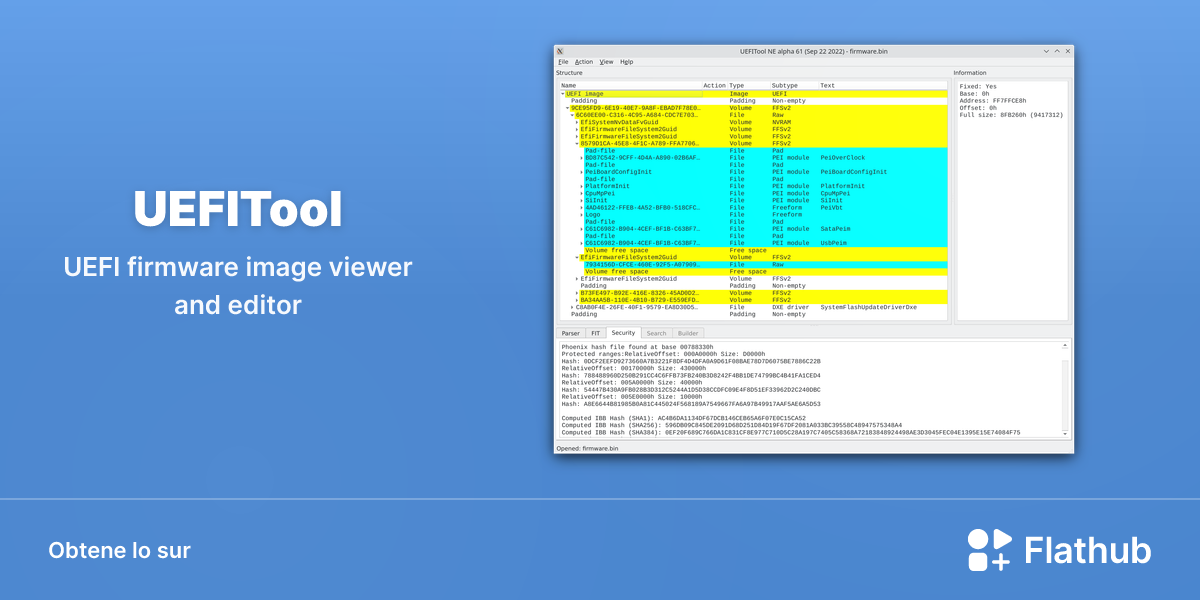Expand the Logo freeform file arrow

[582, 214]
